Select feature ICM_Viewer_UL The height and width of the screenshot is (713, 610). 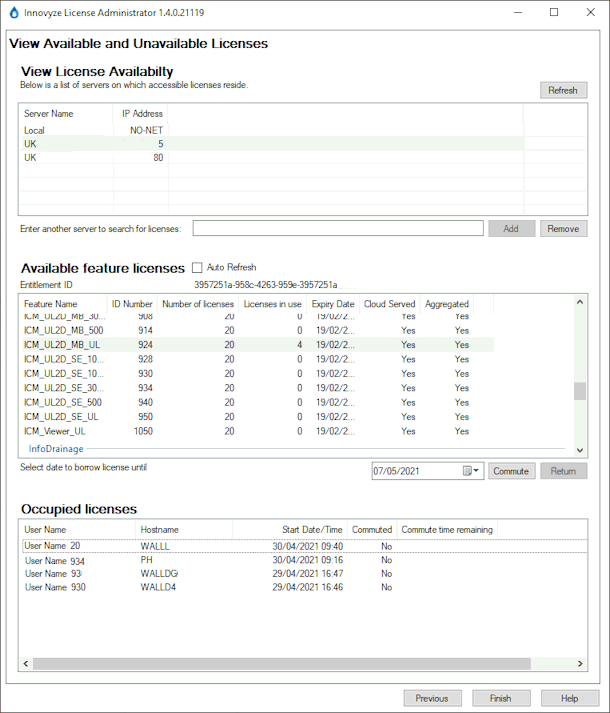[x=257, y=432]
